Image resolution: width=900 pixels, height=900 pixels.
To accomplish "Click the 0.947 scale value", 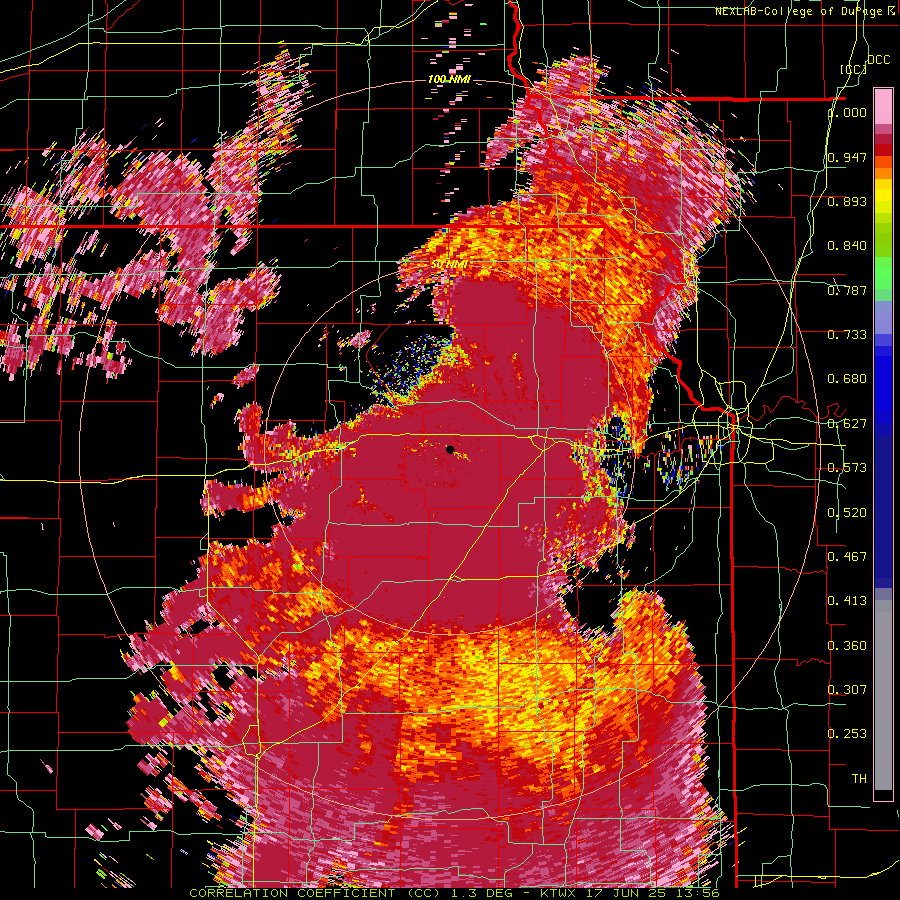I will click(x=847, y=157).
